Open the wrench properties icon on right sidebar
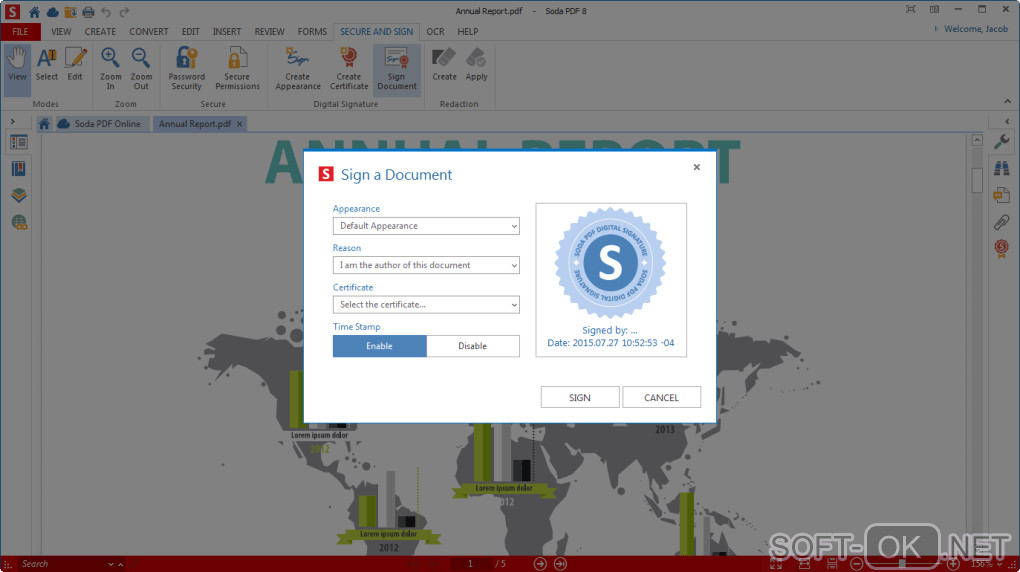 pos(1002,141)
